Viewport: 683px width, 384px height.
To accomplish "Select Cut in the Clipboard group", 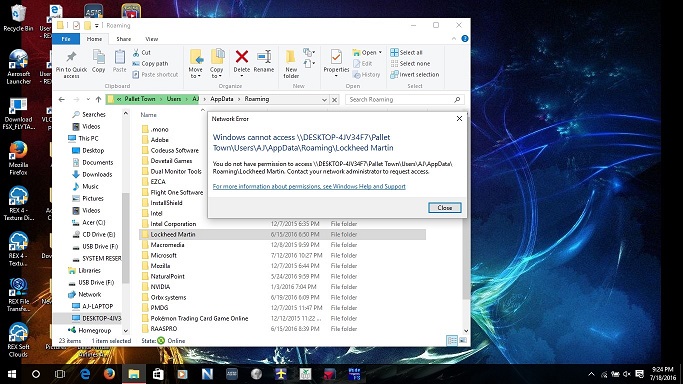I will [142, 53].
